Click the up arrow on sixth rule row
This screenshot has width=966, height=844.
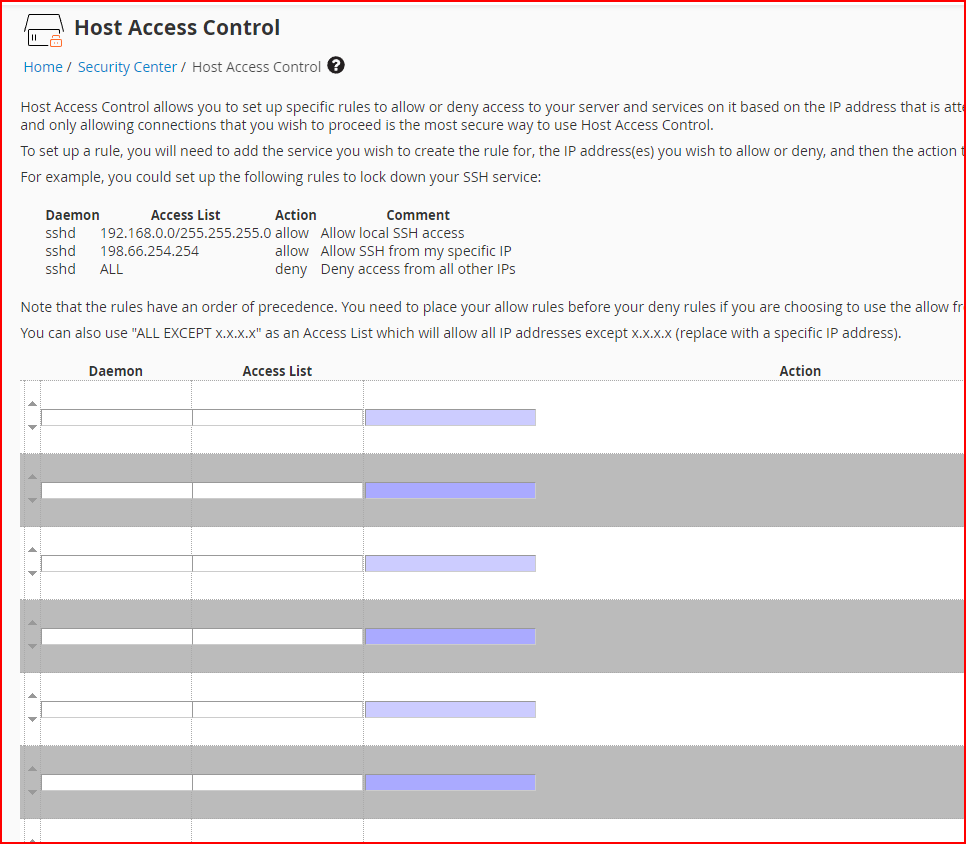pyautogui.click(x=33, y=769)
